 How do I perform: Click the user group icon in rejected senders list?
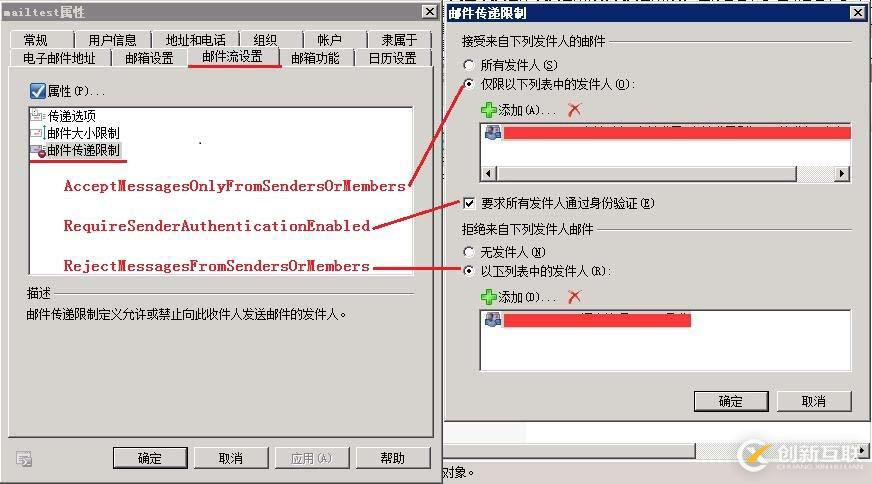pos(493,319)
